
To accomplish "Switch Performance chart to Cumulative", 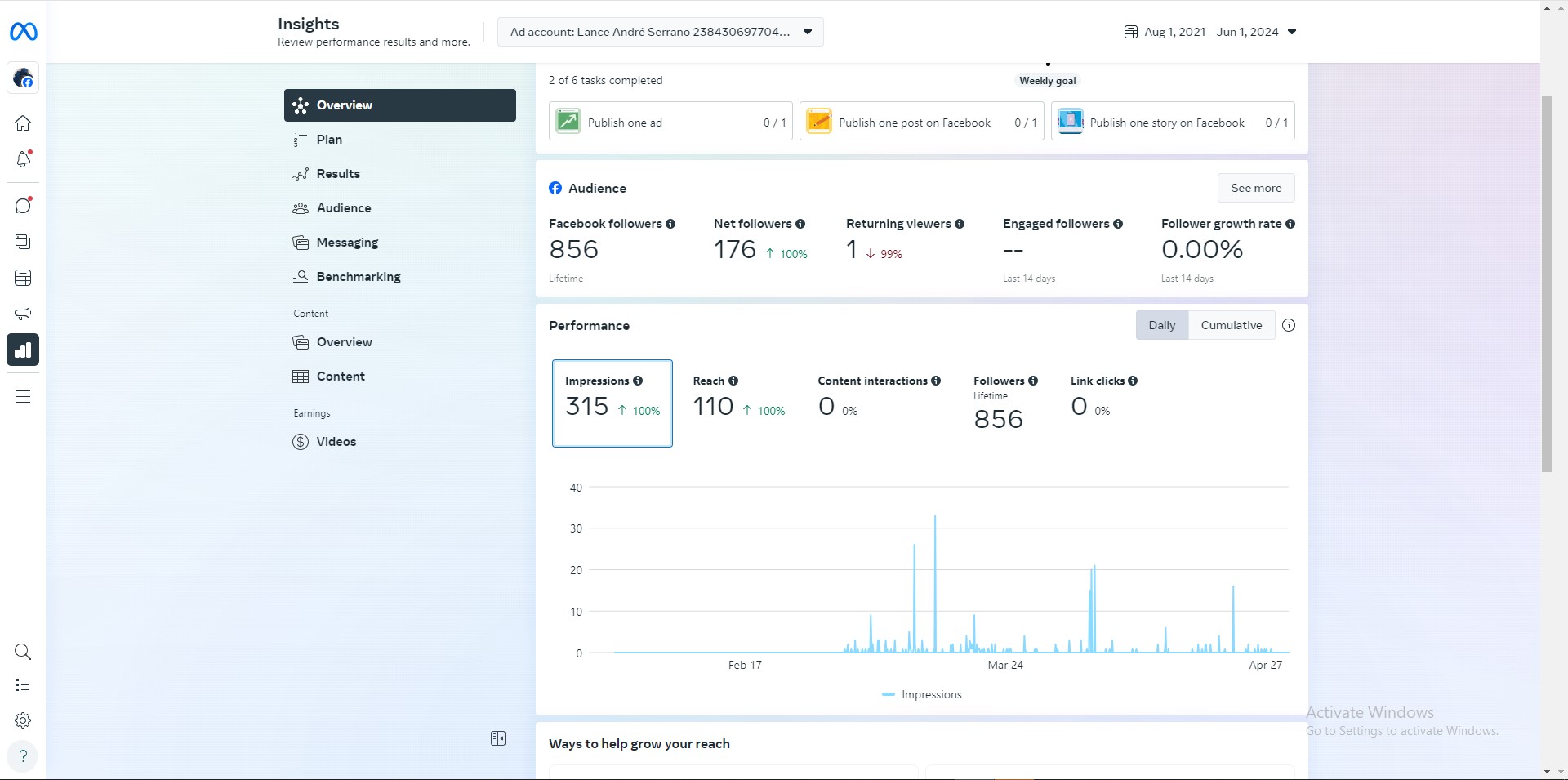I will point(1232,325).
